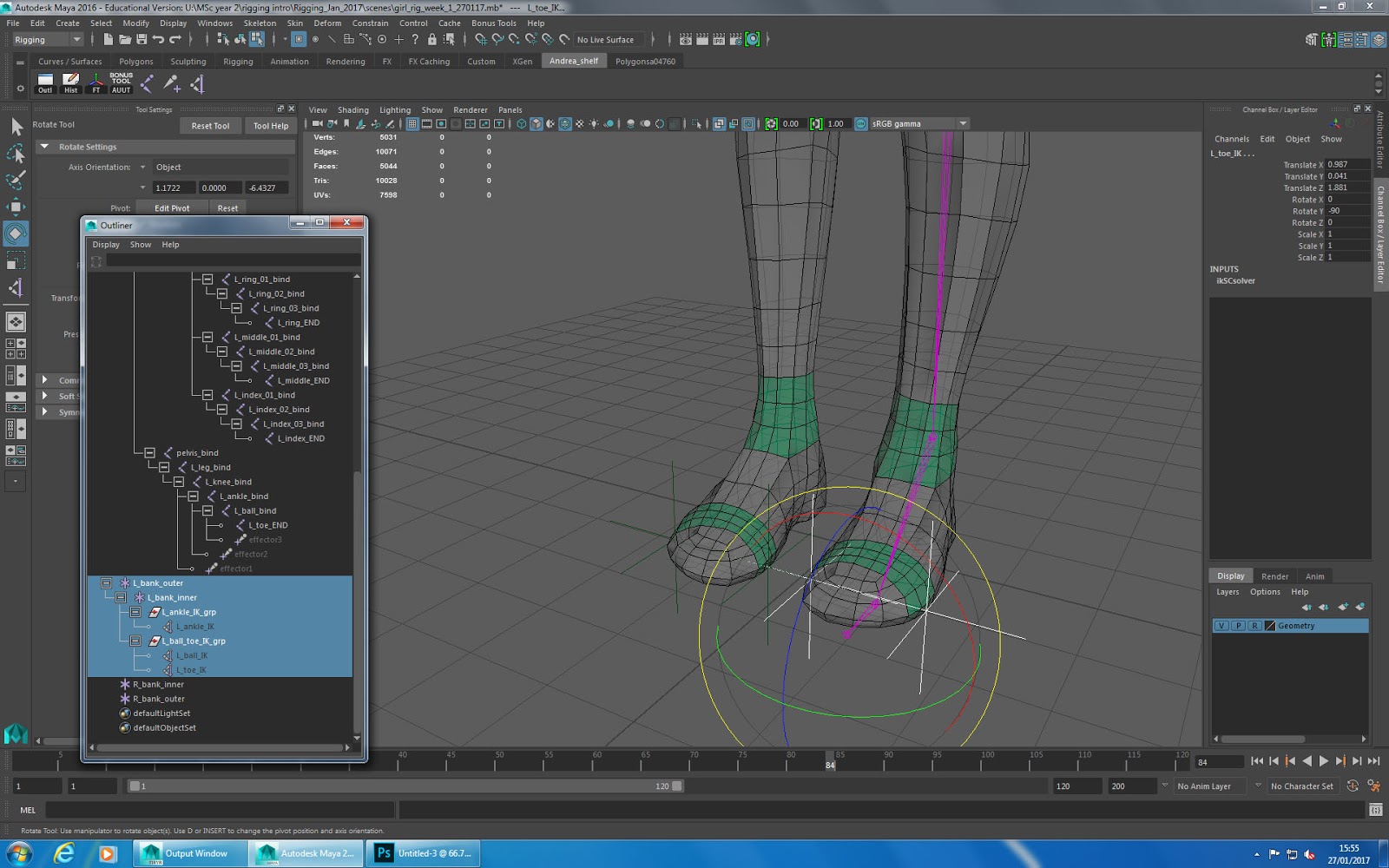Collapse the L_bank_outer node in the Outliner
The height and width of the screenshot is (868, 1389).
(x=108, y=582)
